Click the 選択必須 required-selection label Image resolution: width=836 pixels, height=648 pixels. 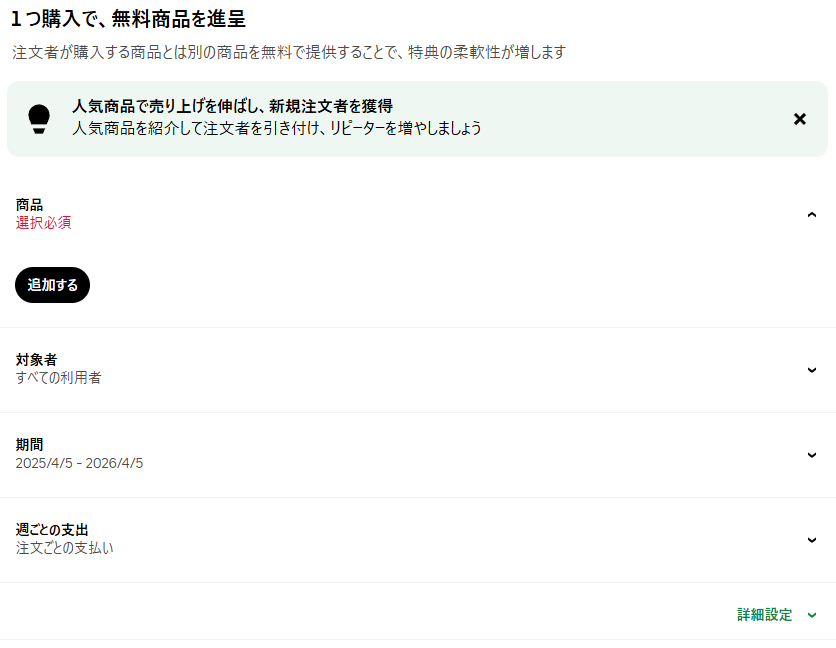point(44,223)
